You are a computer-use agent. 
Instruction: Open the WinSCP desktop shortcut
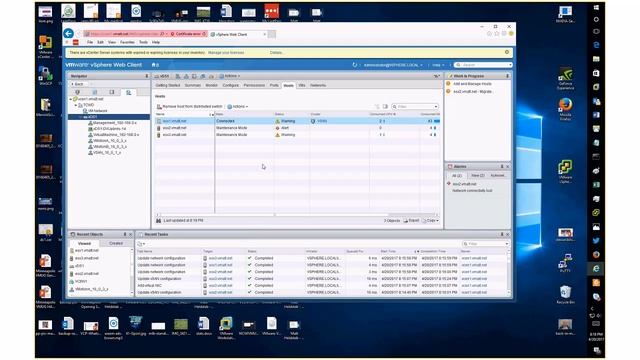[x=45, y=76]
